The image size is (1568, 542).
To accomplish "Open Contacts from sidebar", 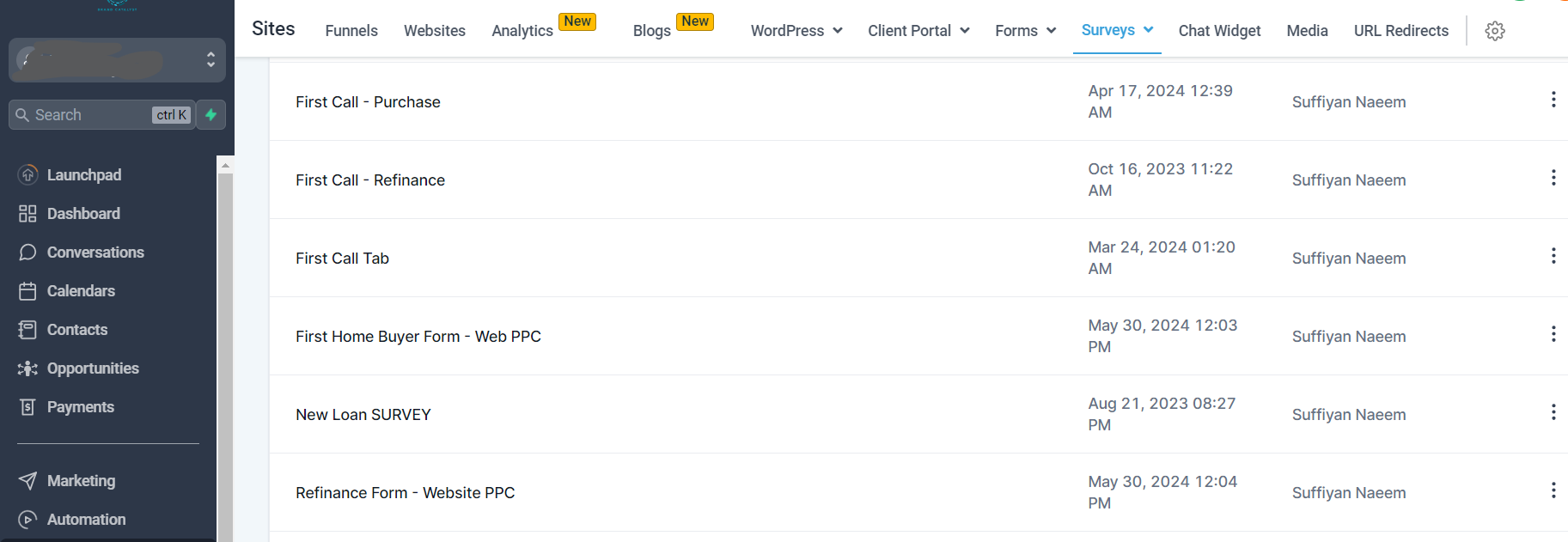I will click(77, 330).
